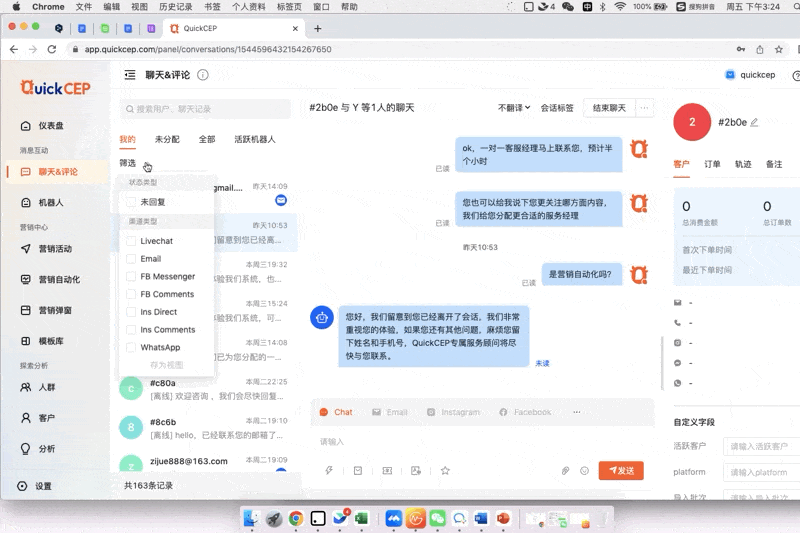Click the chatbot avatar icon
The width and height of the screenshot is (800, 533).
click(x=322, y=317)
